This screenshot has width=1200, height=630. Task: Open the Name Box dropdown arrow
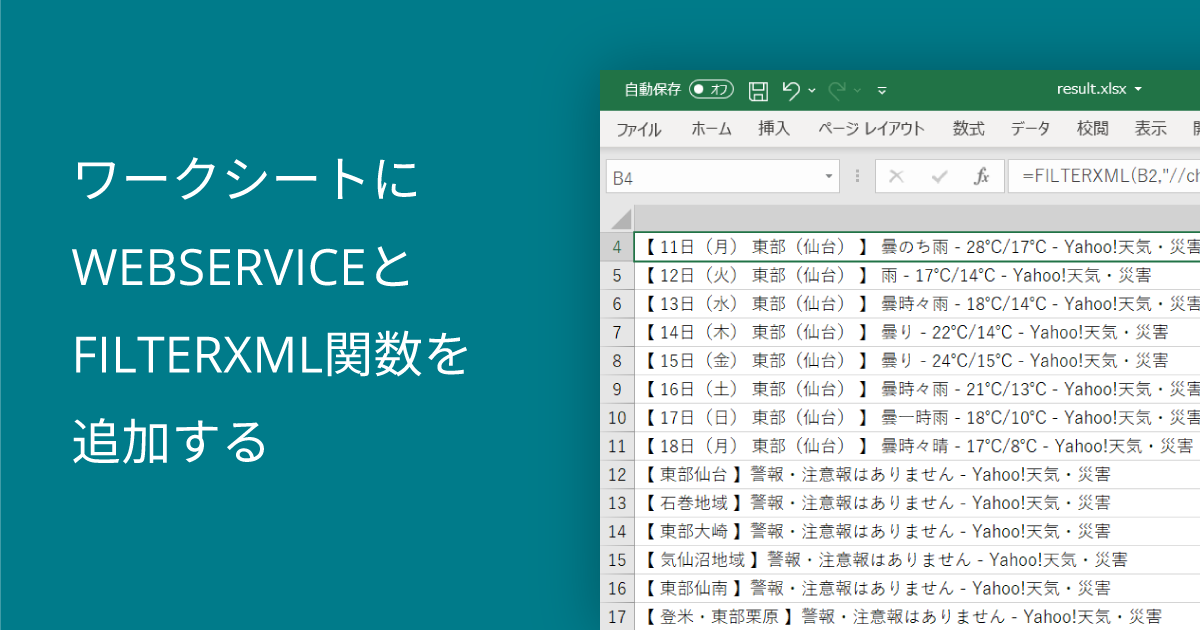pyautogui.click(x=830, y=175)
